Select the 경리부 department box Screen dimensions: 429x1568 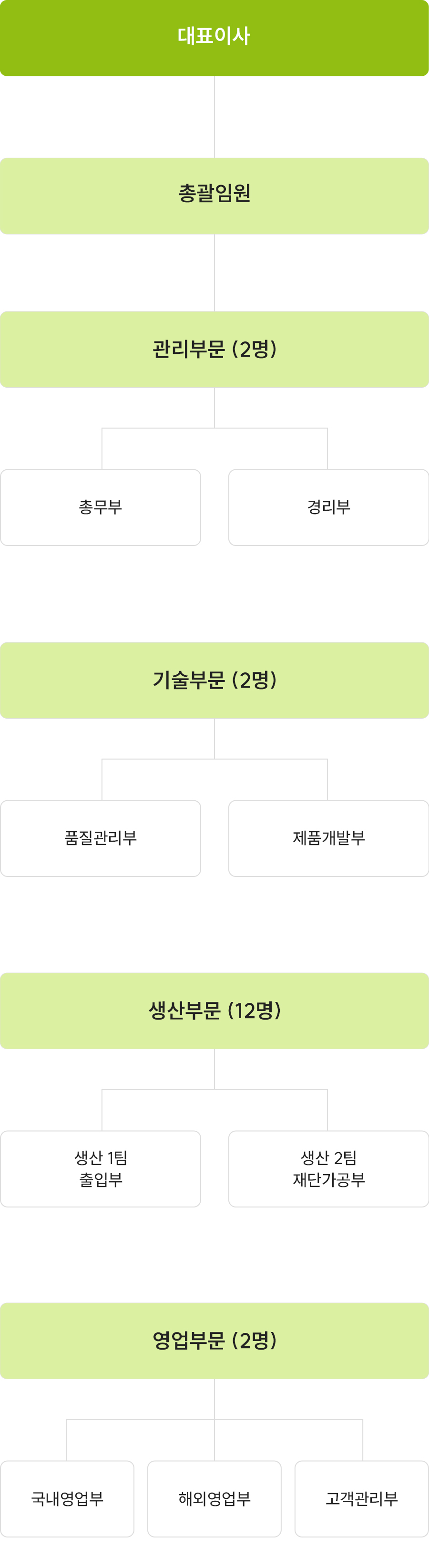click(328, 508)
